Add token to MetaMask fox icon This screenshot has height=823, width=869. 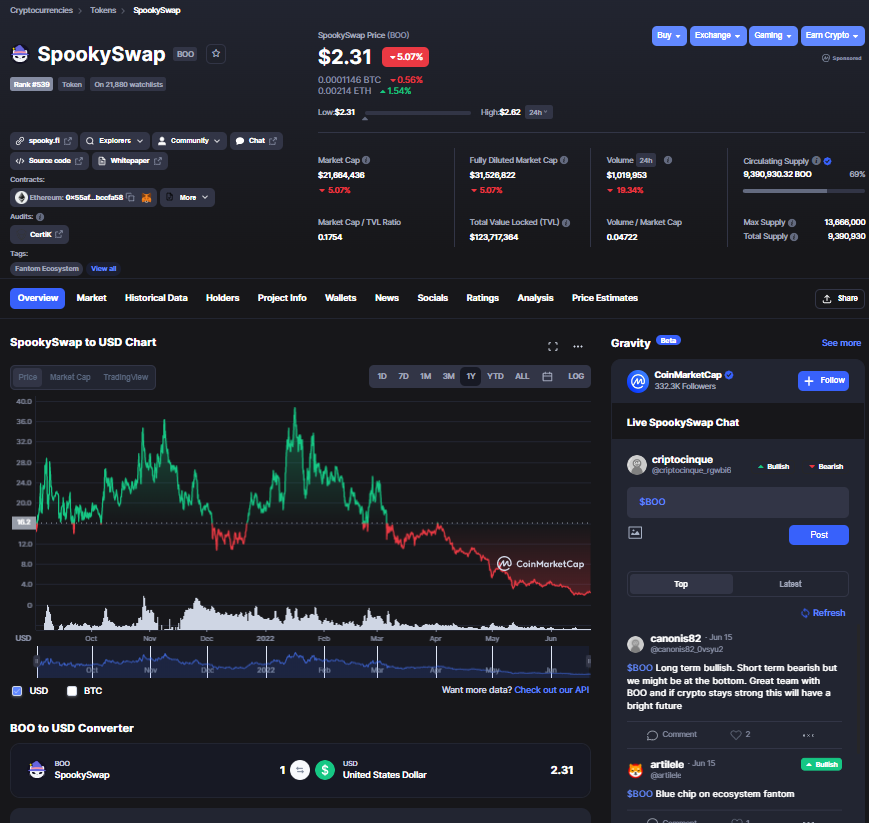click(146, 197)
